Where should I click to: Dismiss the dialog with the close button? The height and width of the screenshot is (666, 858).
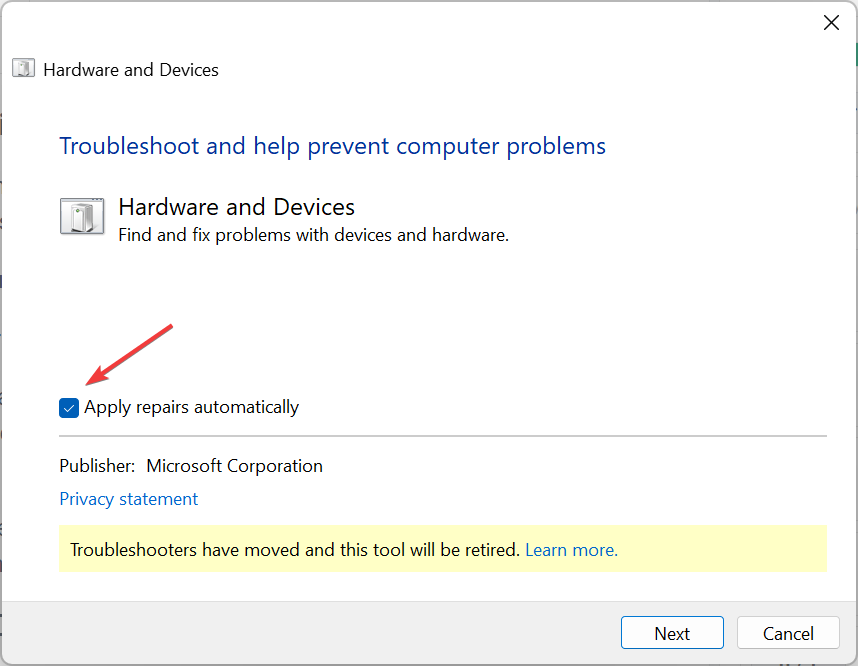click(831, 21)
